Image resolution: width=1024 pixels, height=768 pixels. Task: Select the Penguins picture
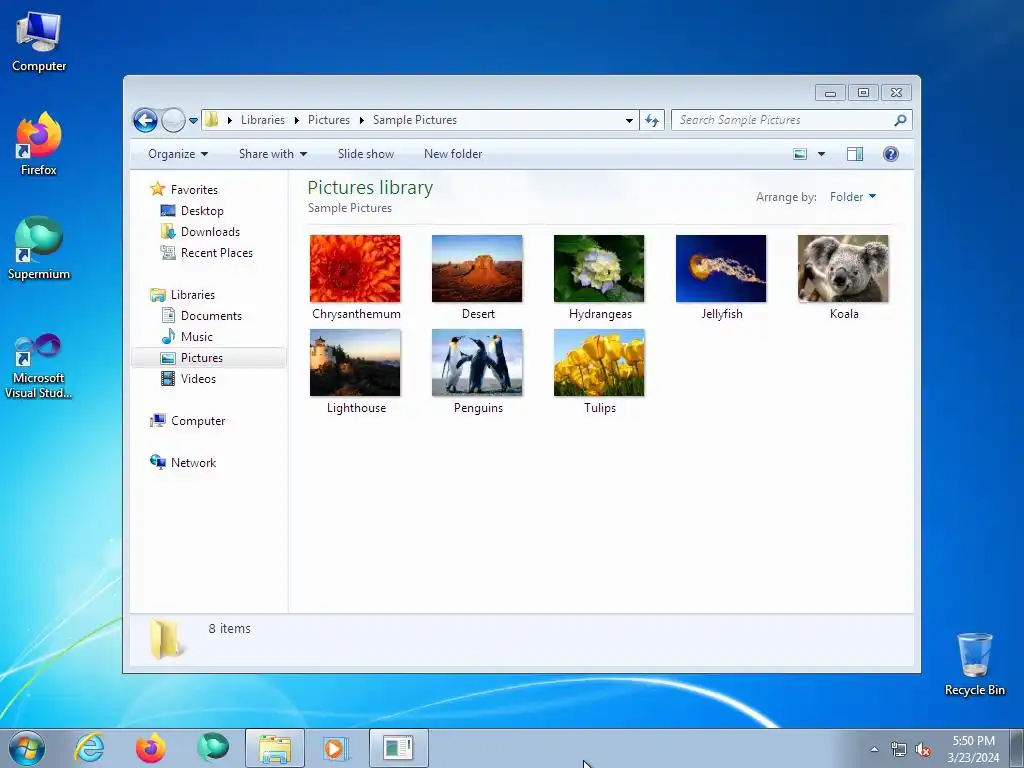tap(477, 372)
